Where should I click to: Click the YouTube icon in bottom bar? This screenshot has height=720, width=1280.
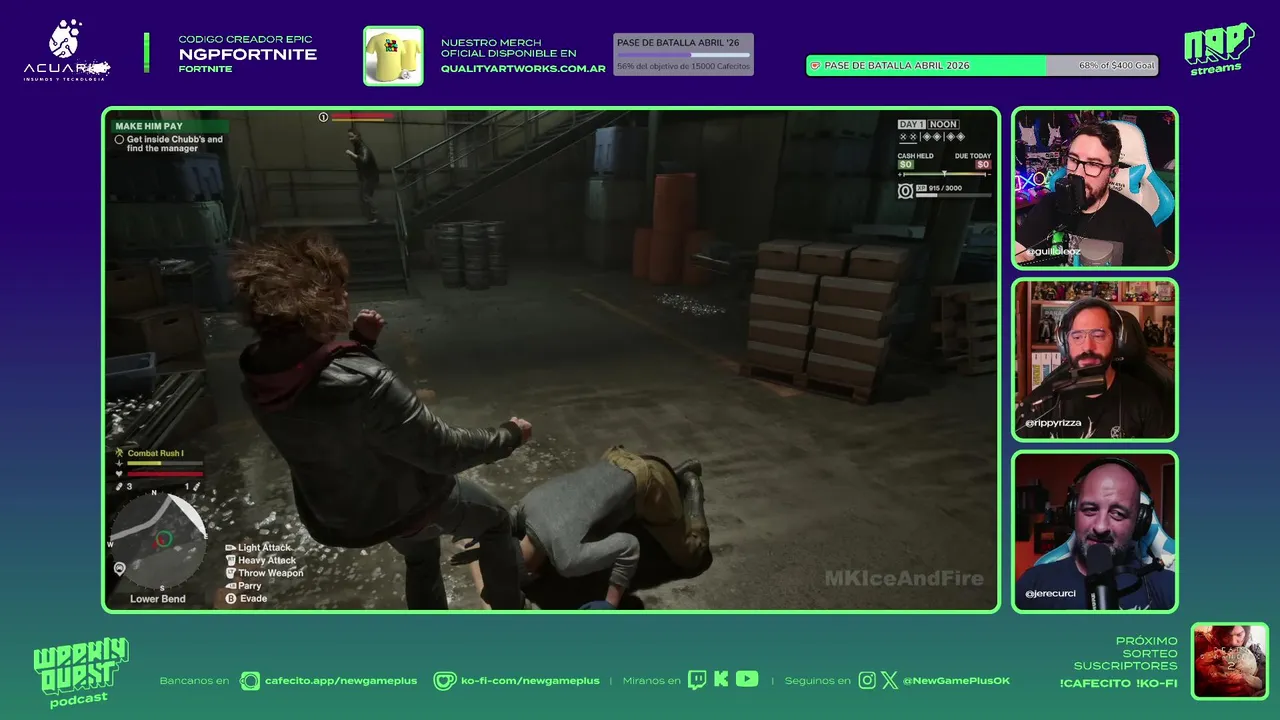click(747, 679)
